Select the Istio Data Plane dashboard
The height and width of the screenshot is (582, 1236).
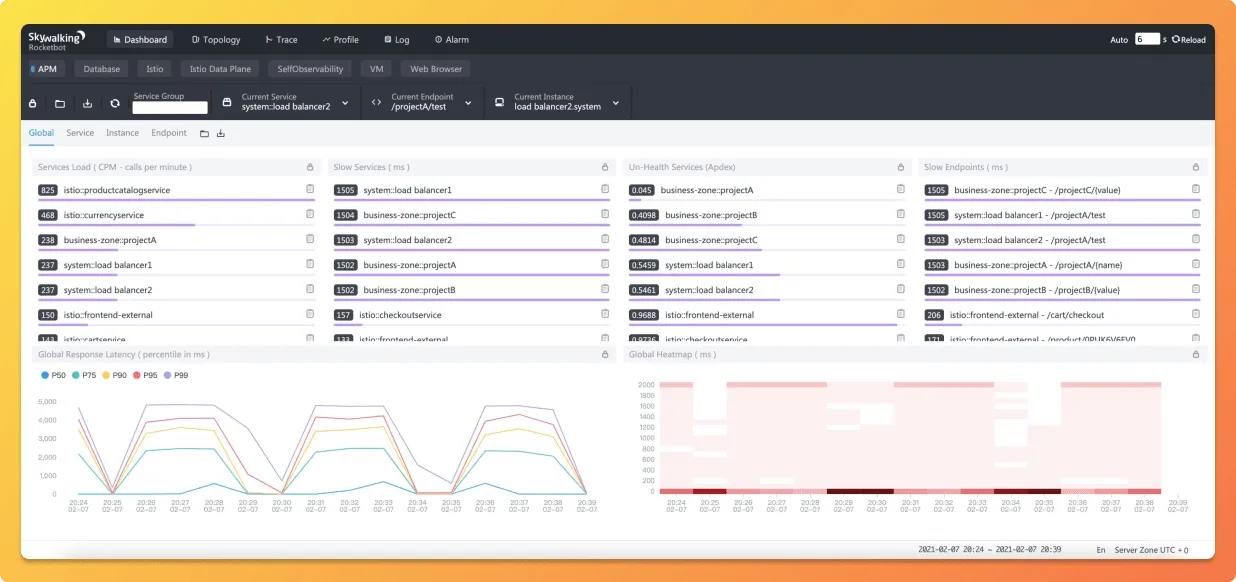click(220, 69)
